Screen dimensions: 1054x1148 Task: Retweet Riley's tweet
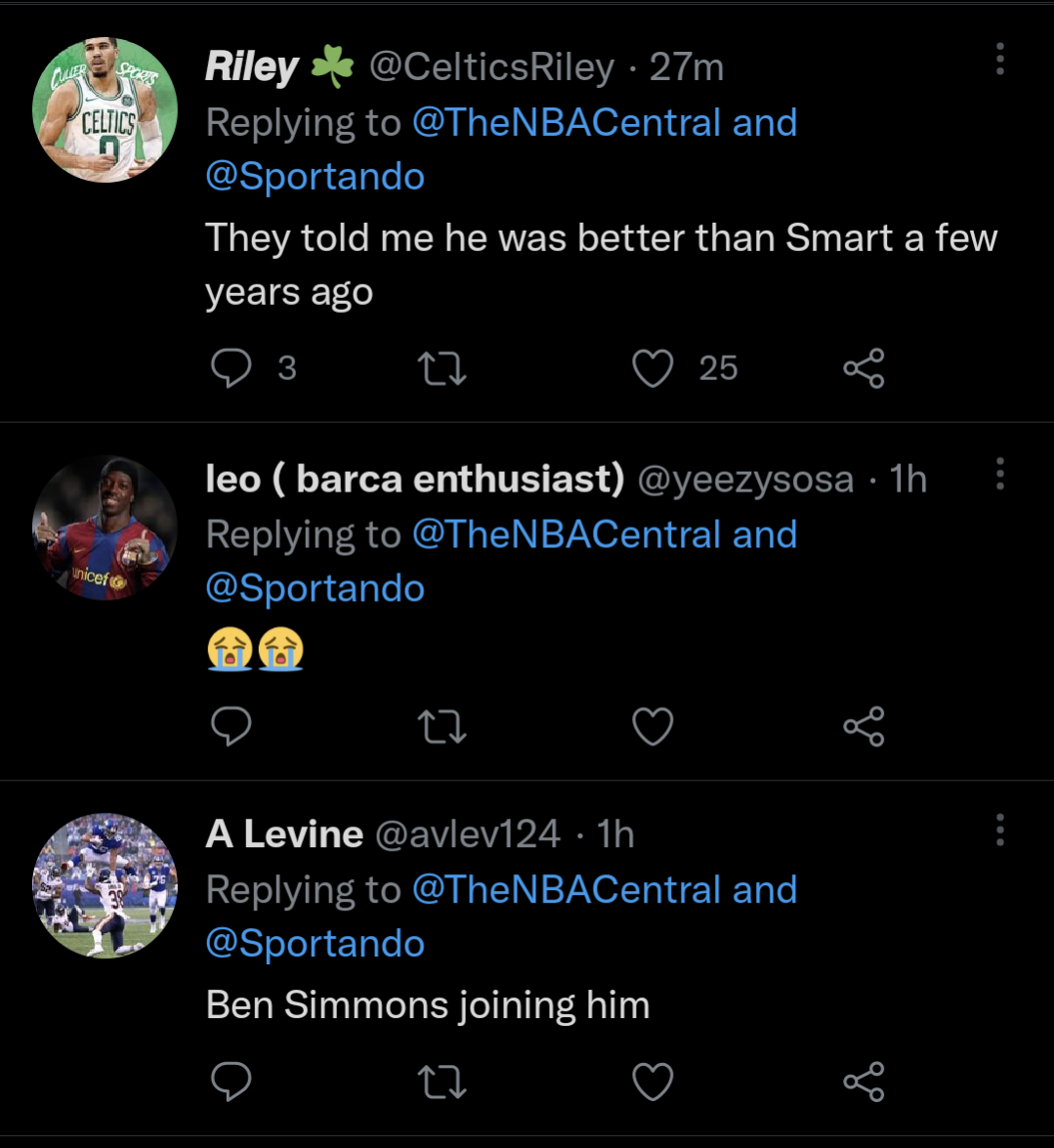point(442,368)
